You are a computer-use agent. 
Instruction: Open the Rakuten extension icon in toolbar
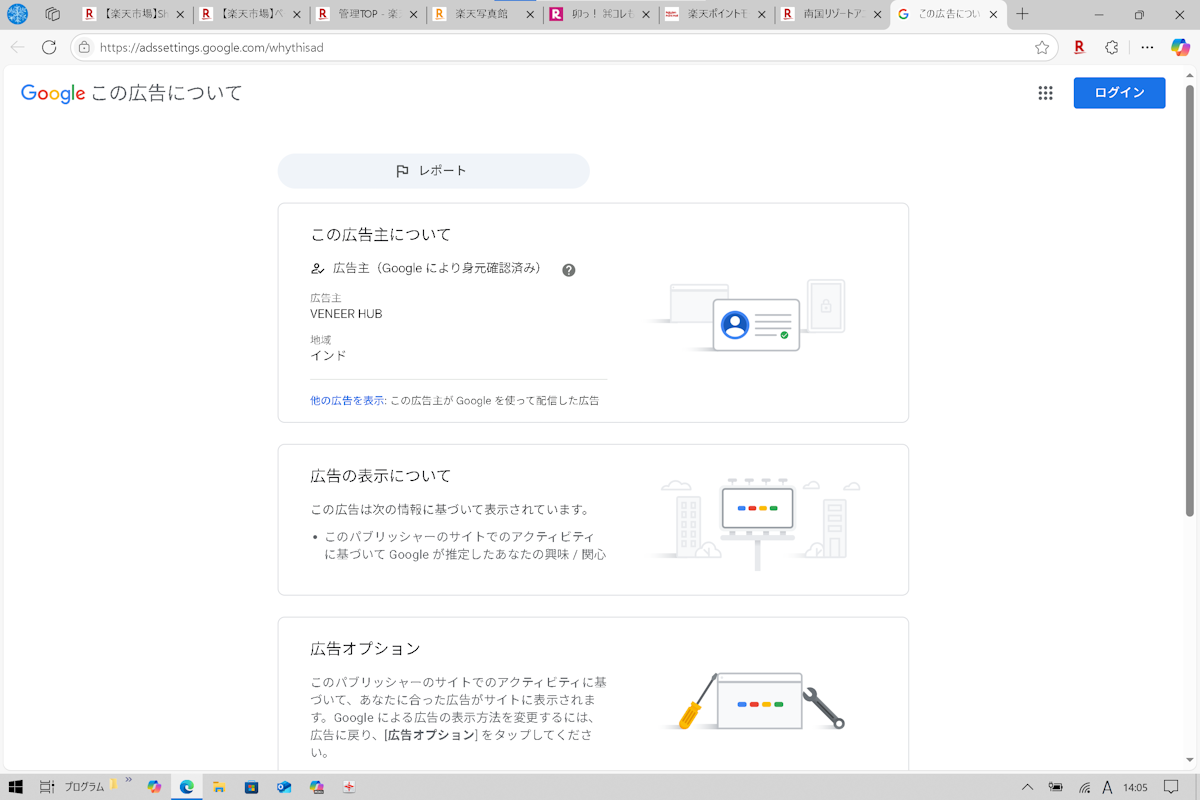(1080, 47)
